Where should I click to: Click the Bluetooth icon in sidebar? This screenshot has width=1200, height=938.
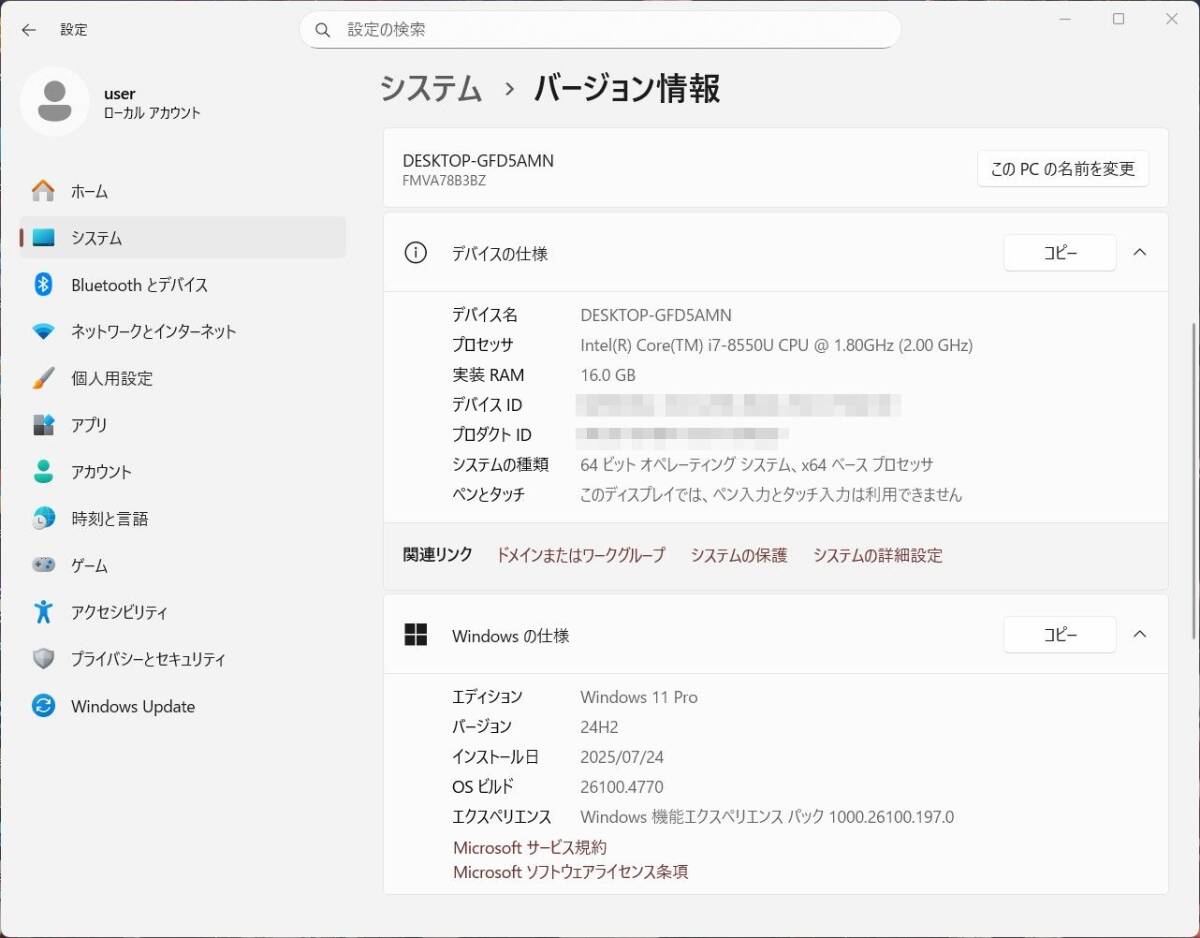click(43, 285)
